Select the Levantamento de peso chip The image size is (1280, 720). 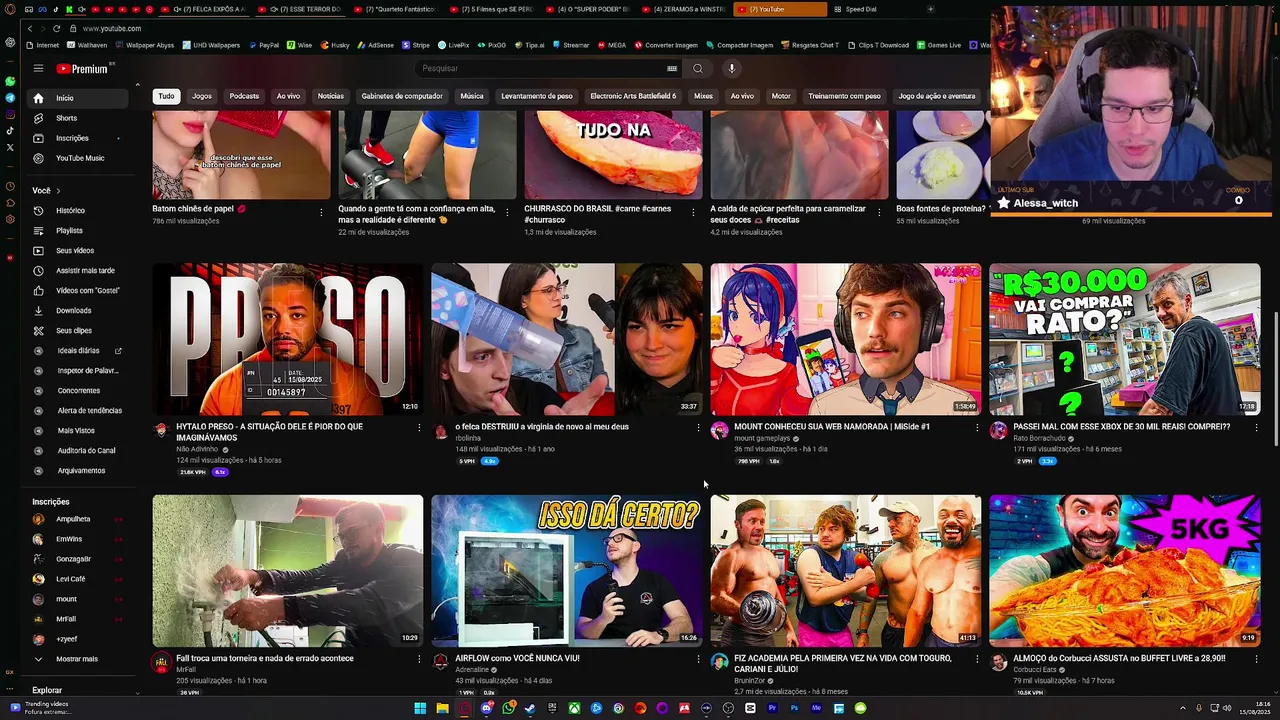point(537,96)
